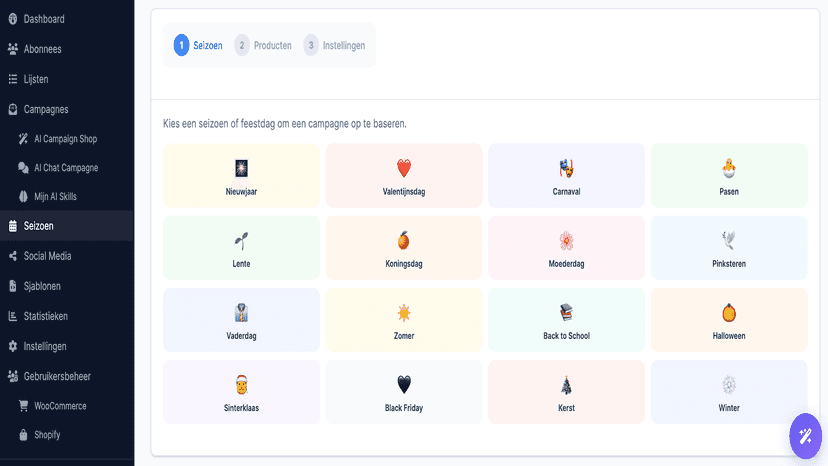The width and height of the screenshot is (828, 466).
Task: Pick the Koningsdag card
Action: click(x=404, y=247)
